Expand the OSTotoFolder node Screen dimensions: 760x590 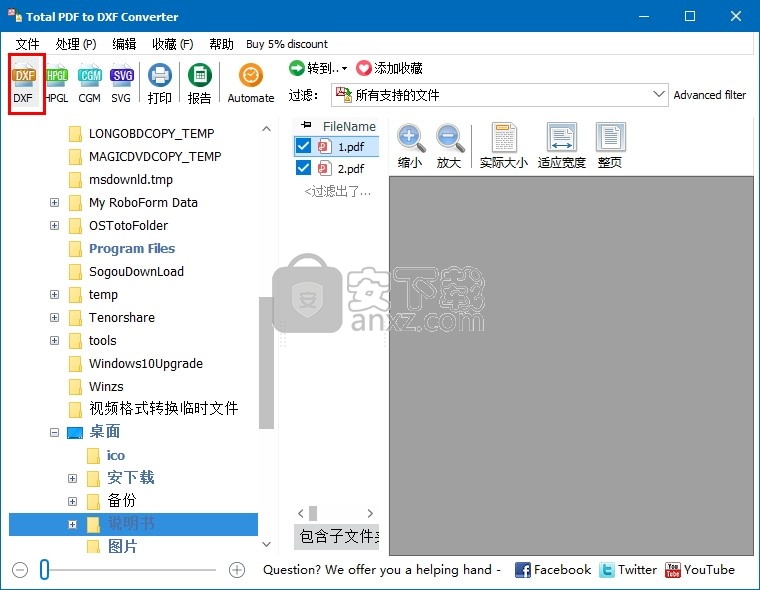[x=54, y=225]
